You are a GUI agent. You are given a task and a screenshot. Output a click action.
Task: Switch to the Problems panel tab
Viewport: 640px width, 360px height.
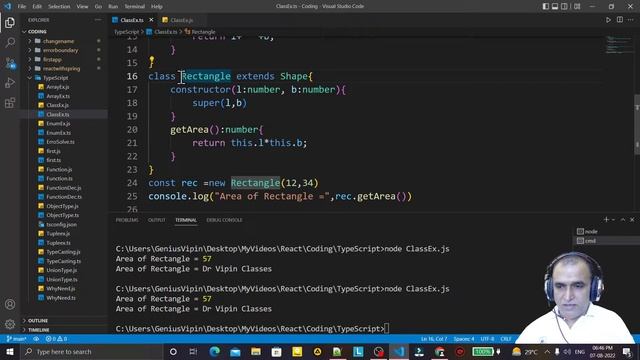tap(127, 220)
